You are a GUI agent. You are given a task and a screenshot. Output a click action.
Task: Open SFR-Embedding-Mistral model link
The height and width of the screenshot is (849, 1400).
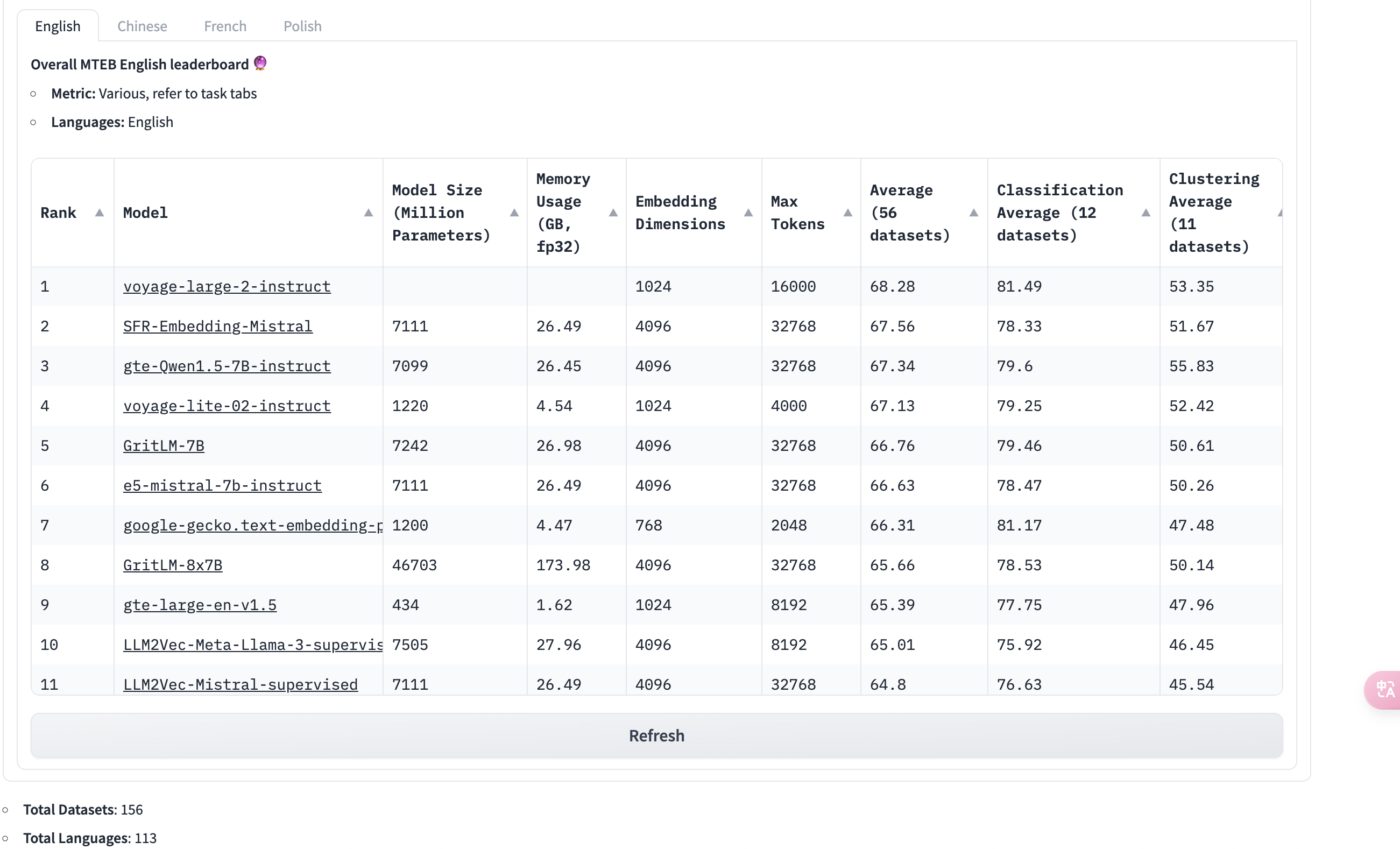pos(217,326)
